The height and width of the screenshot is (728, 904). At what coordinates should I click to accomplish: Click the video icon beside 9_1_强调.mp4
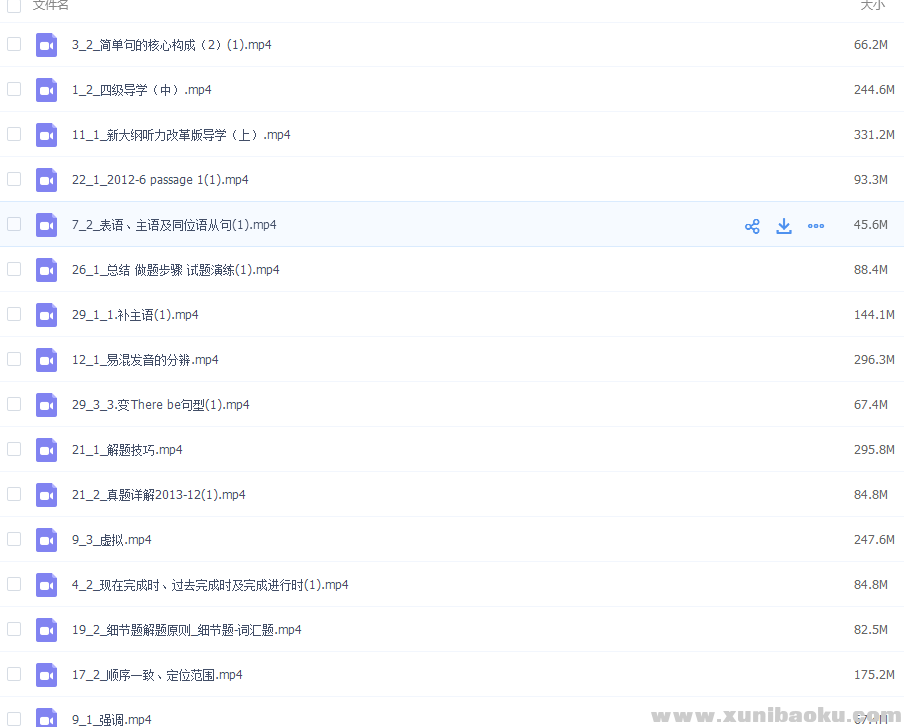tap(46, 719)
